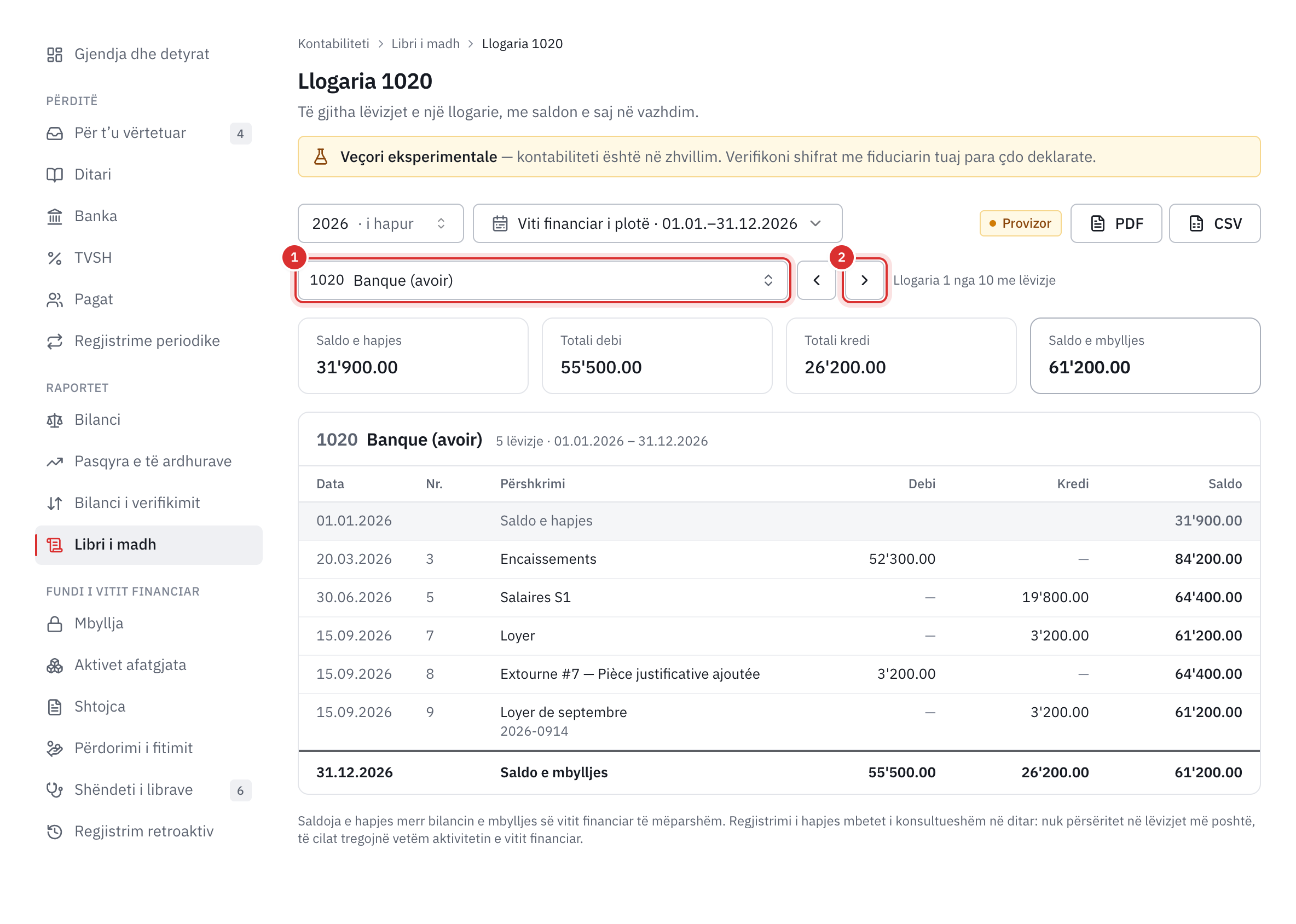Go to the next account with right chevron
The image size is (1296, 924).
[x=864, y=280]
